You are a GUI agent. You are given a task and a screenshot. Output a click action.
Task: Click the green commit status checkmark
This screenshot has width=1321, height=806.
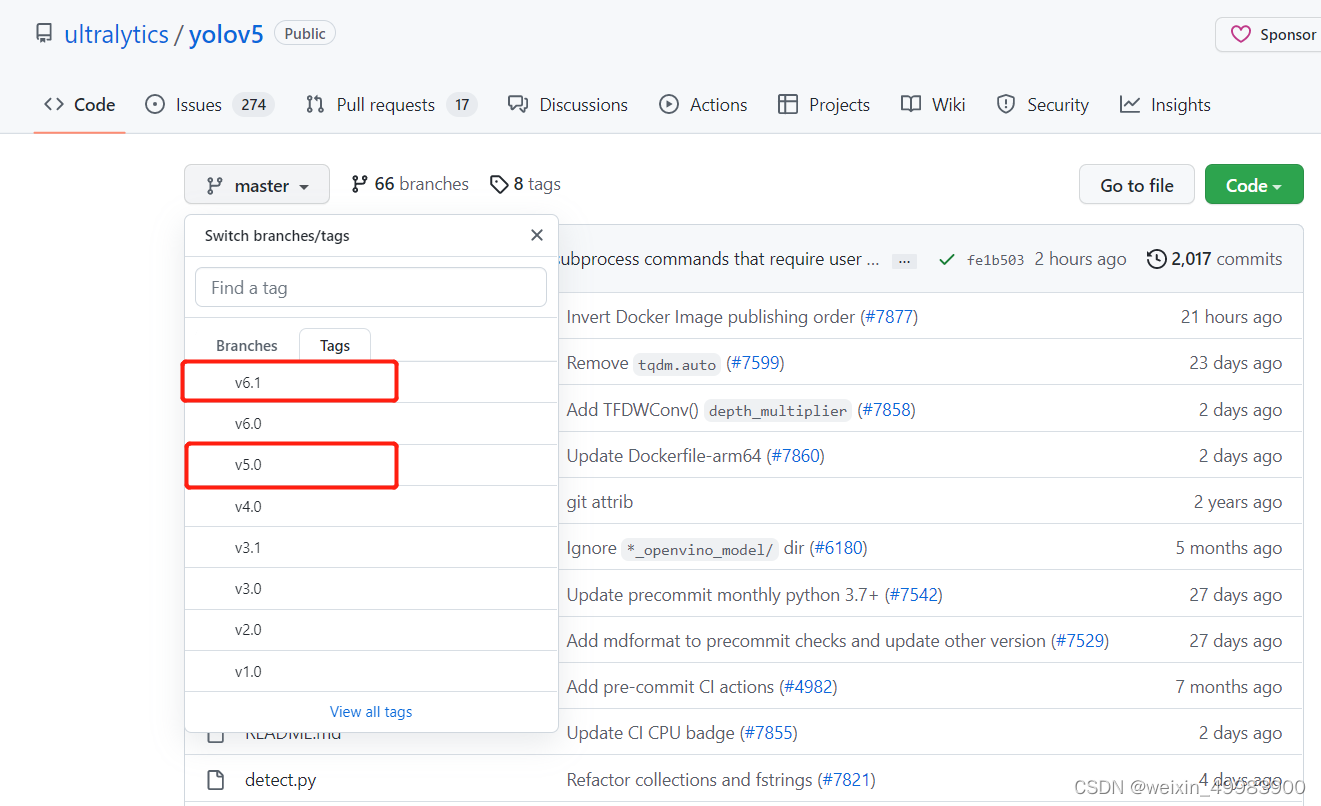click(946, 259)
